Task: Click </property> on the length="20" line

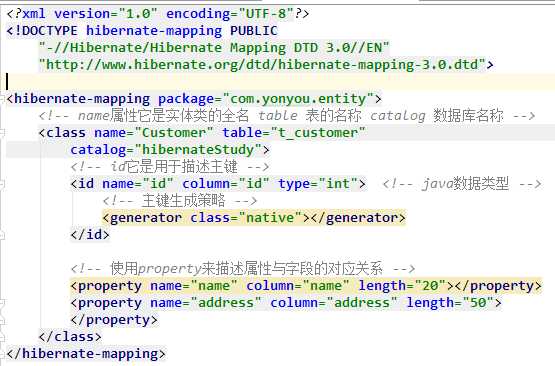Action: pyautogui.click(x=498, y=286)
